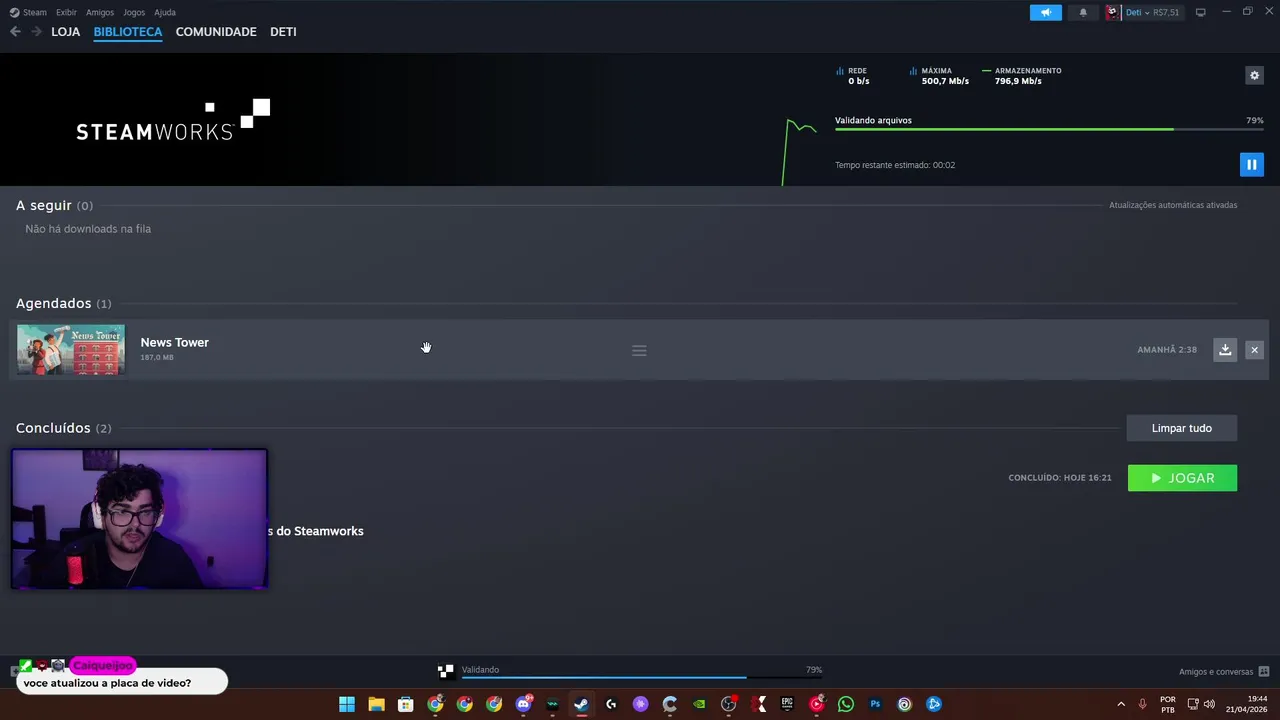The image size is (1280, 720).
Task: Click the Deti profile avatar
Action: click(1113, 12)
